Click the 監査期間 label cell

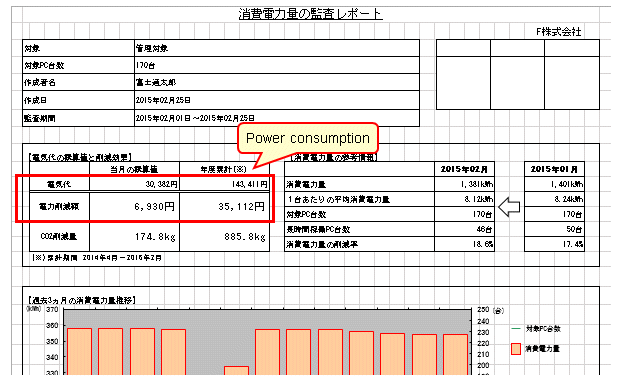(x=78, y=118)
